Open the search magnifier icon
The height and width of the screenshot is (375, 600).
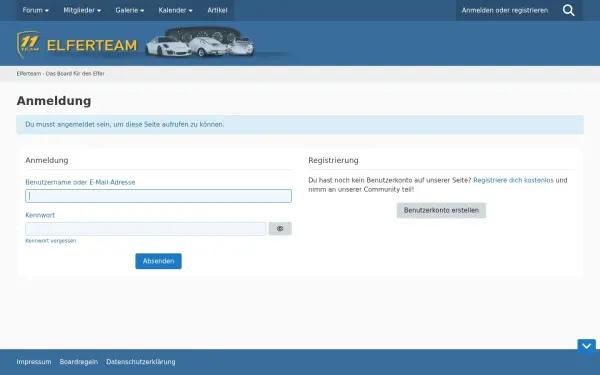568,10
